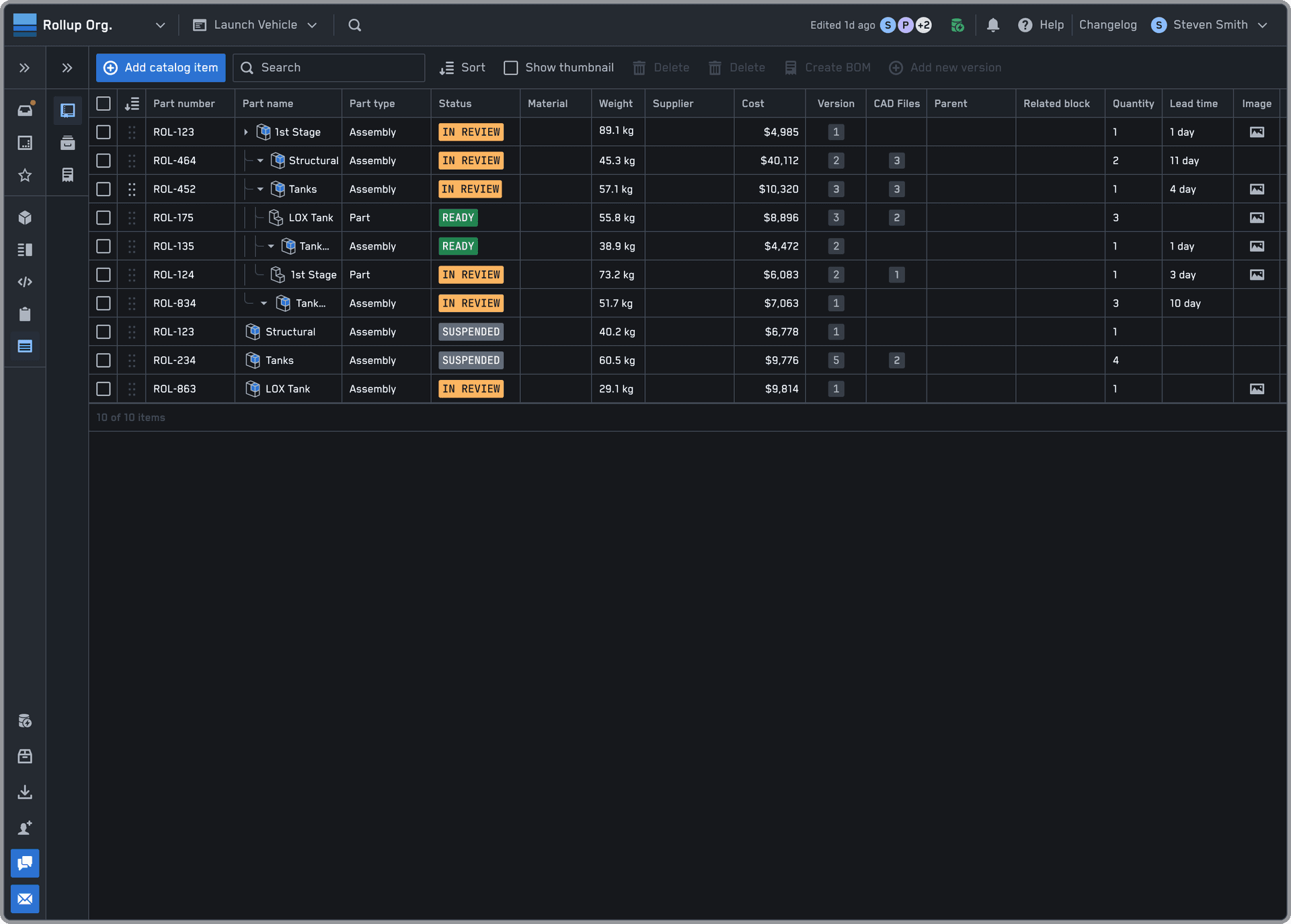Select checkbox for ROL-464 row
The height and width of the screenshot is (924, 1291).
[x=104, y=161]
